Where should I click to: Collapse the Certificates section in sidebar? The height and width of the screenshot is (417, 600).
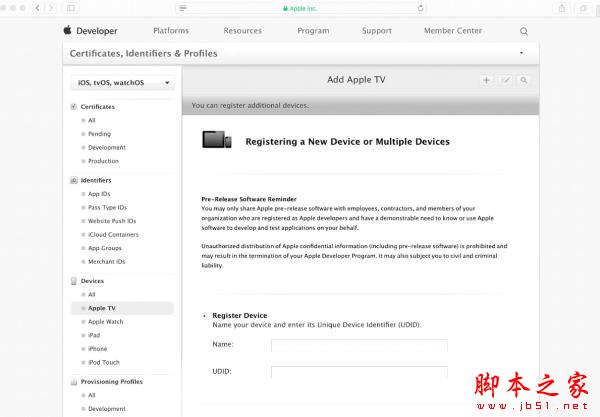tap(73, 107)
